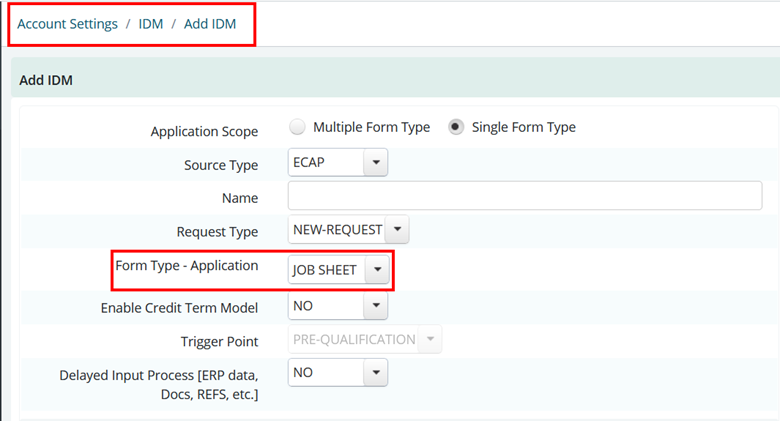Select Multiple Form Type radio button
Screen dimensions: 780x421
(x=297, y=127)
